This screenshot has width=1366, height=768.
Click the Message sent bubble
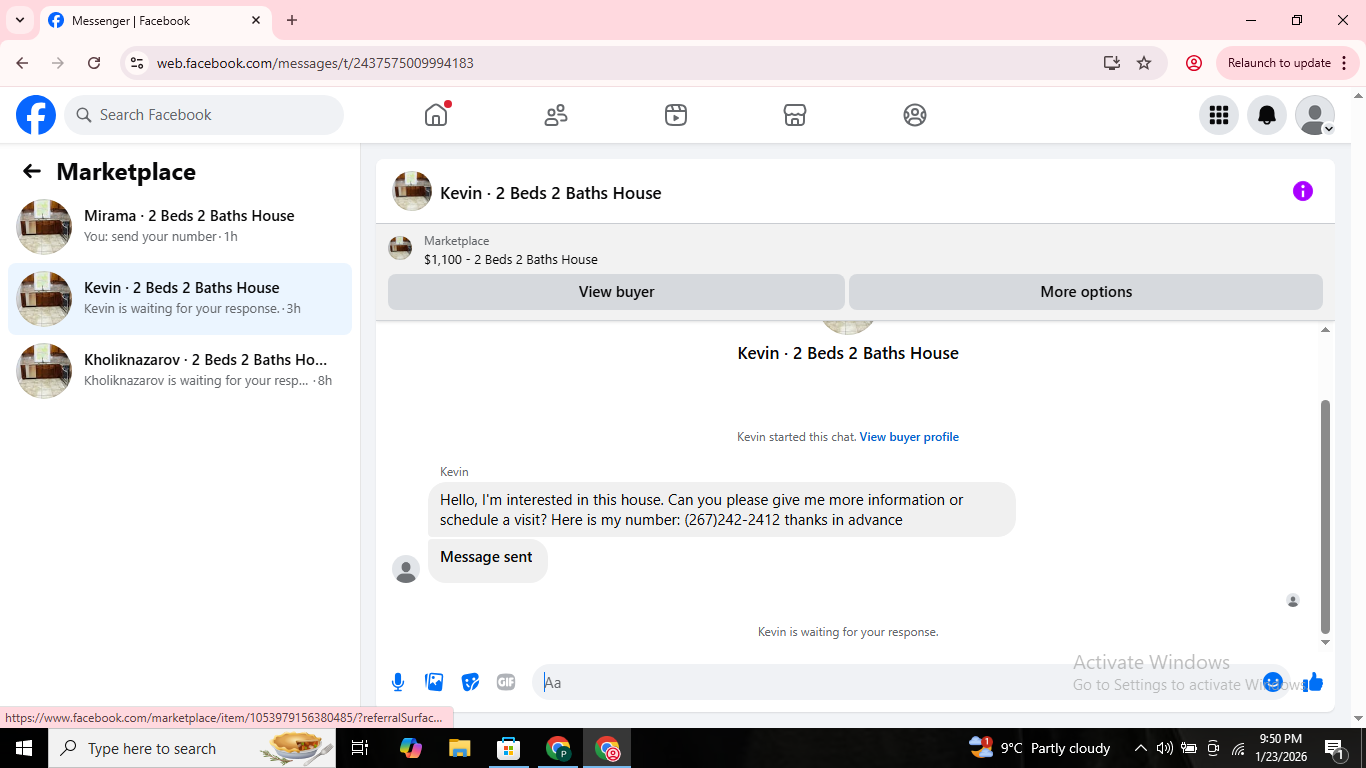(x=487, y=560)
